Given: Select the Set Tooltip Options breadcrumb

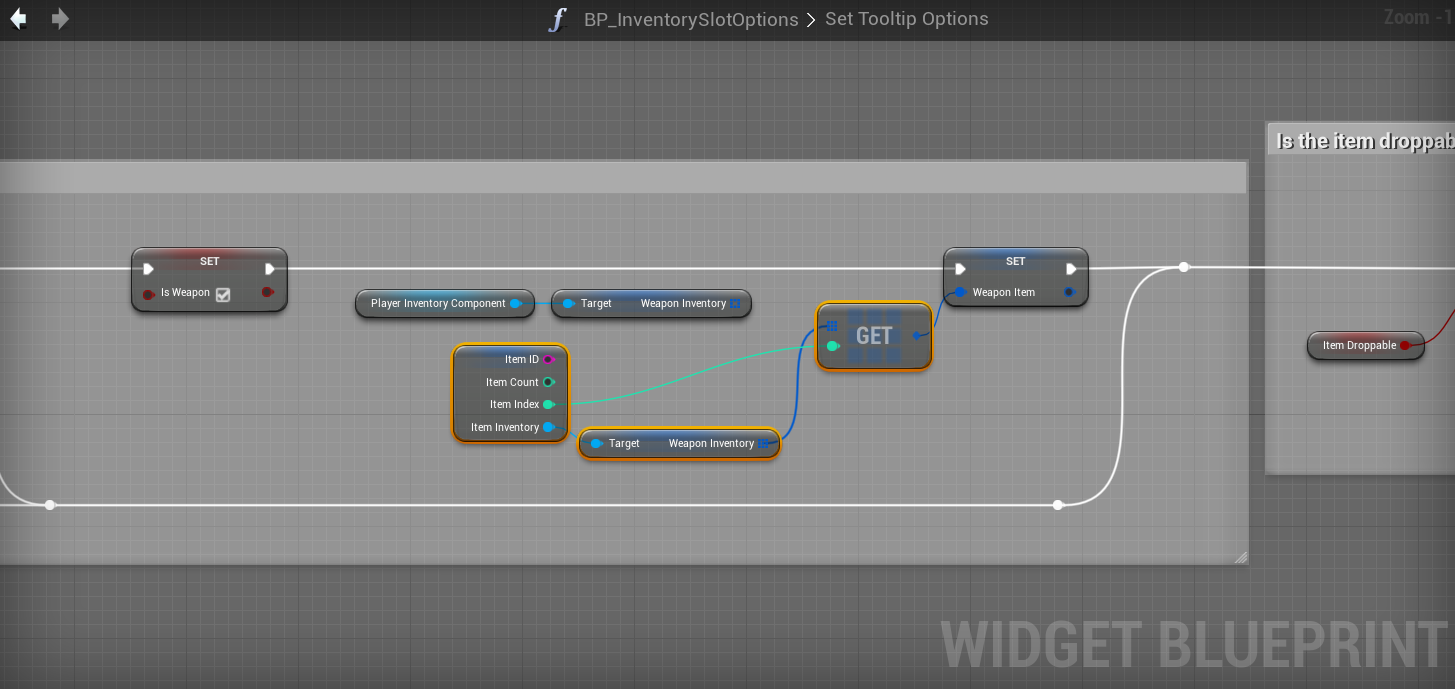Looking at the screenshot, I should [906, 19].
